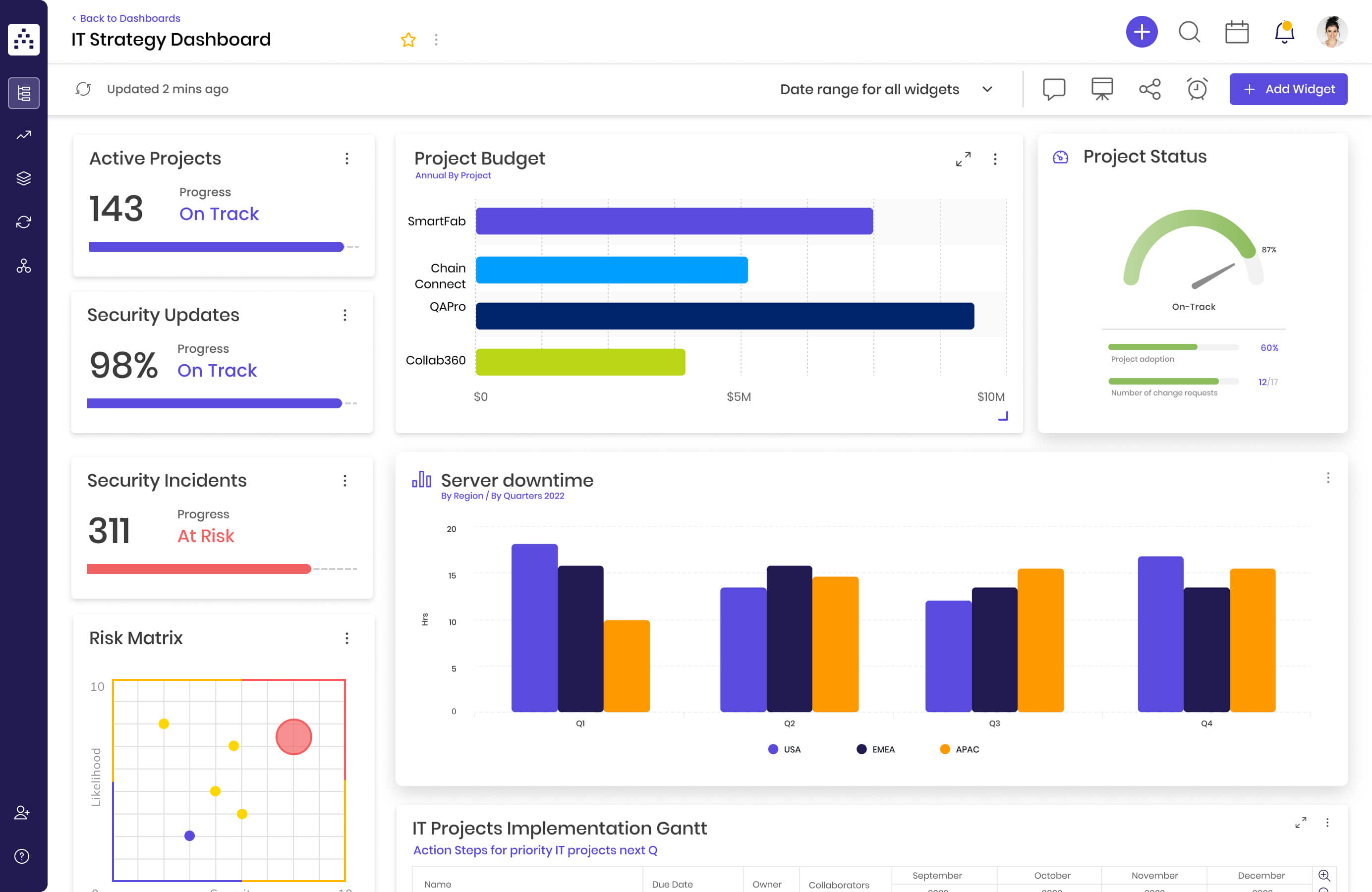Open Server downtime widget options menu
The width and height of the screenshot is (1372, 892).
[x=1327, y=478]
